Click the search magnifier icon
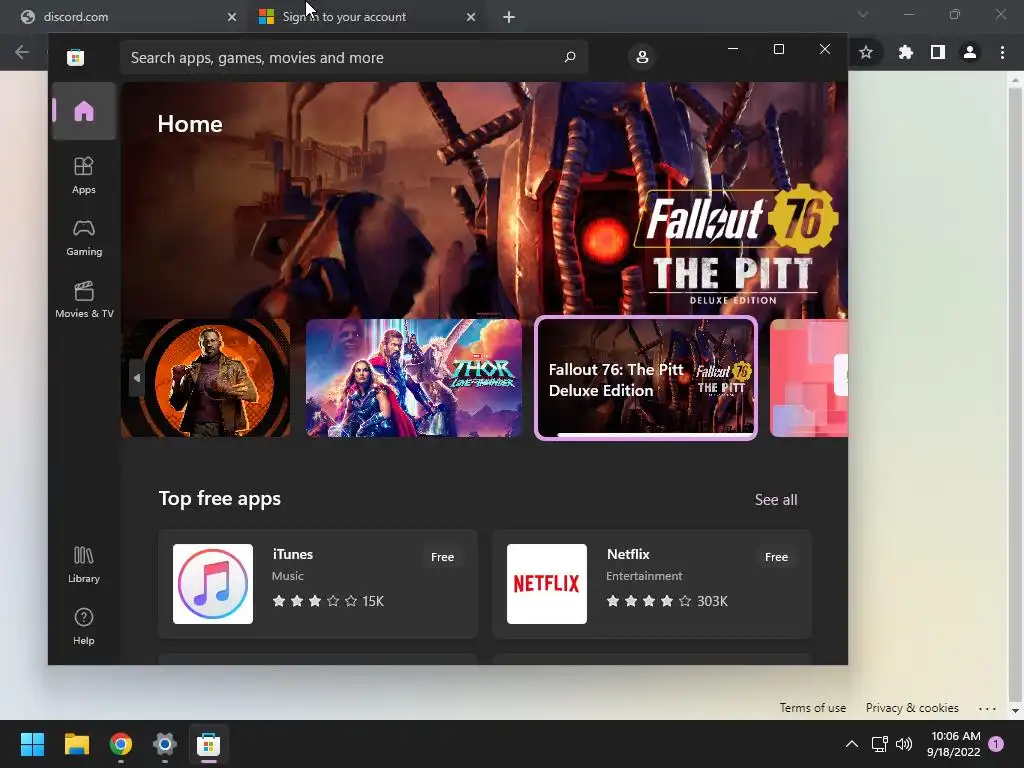 pos(569,57)
